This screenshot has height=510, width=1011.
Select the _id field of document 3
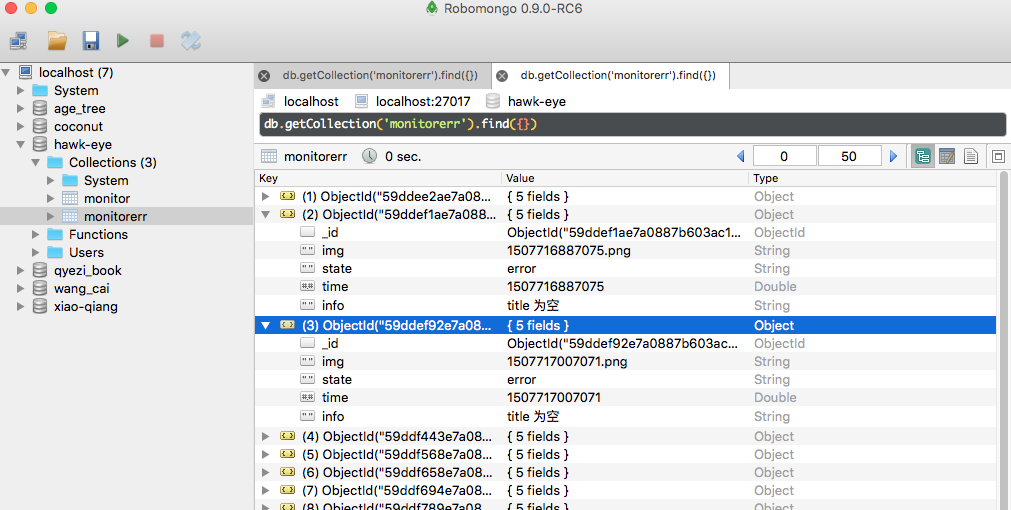(x=330, y=344)
